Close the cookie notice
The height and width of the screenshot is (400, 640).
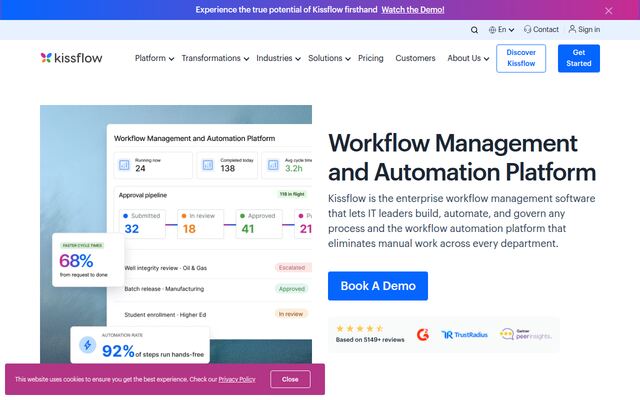click(x=290, y=380)
